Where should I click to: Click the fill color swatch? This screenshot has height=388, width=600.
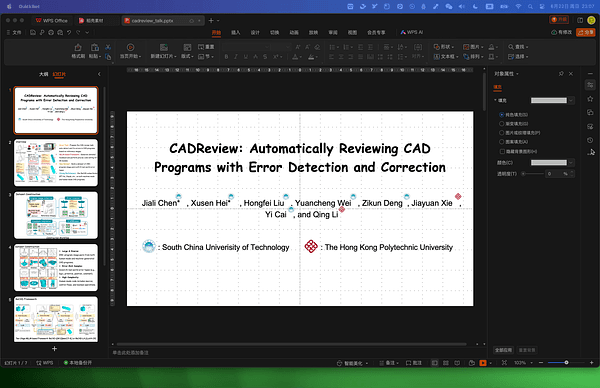549,163
